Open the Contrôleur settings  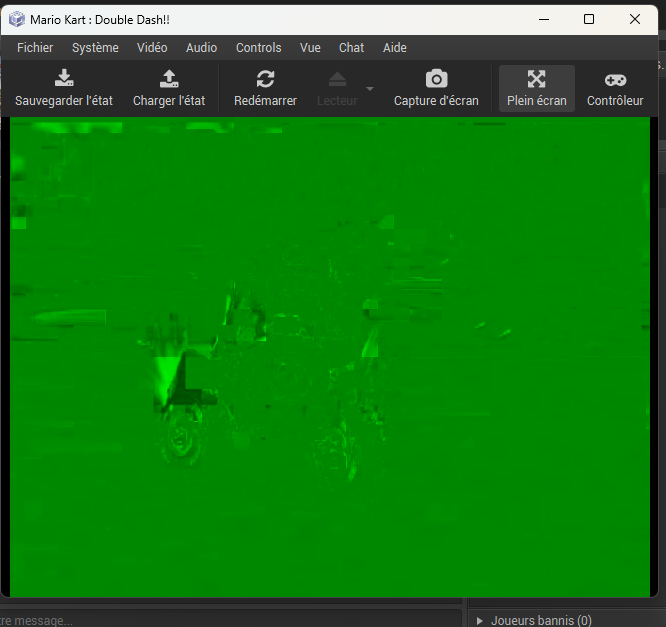[615, 88]
